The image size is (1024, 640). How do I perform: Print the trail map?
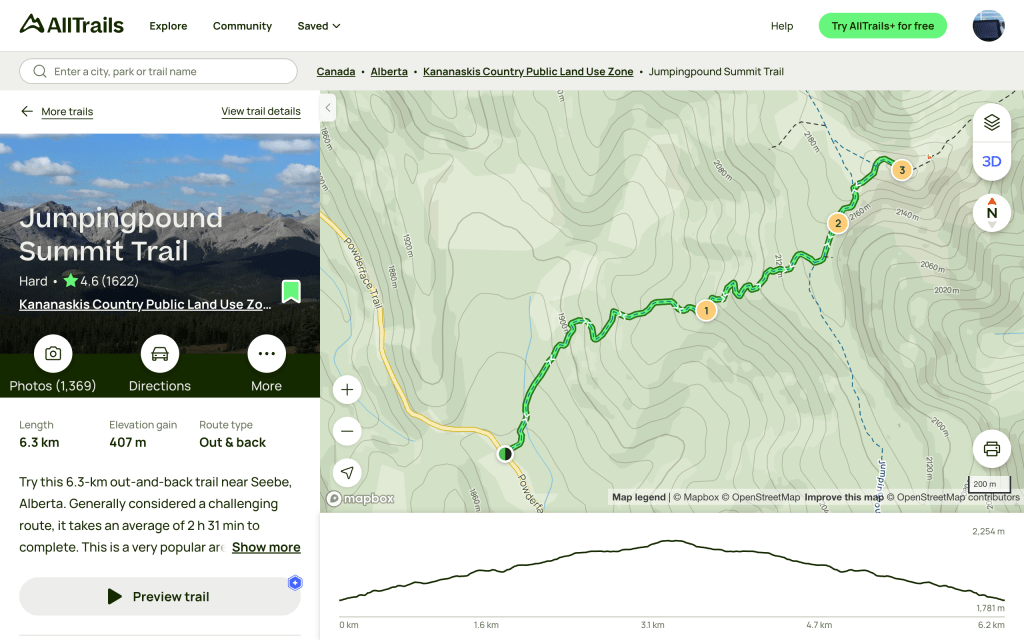(991, 449)
